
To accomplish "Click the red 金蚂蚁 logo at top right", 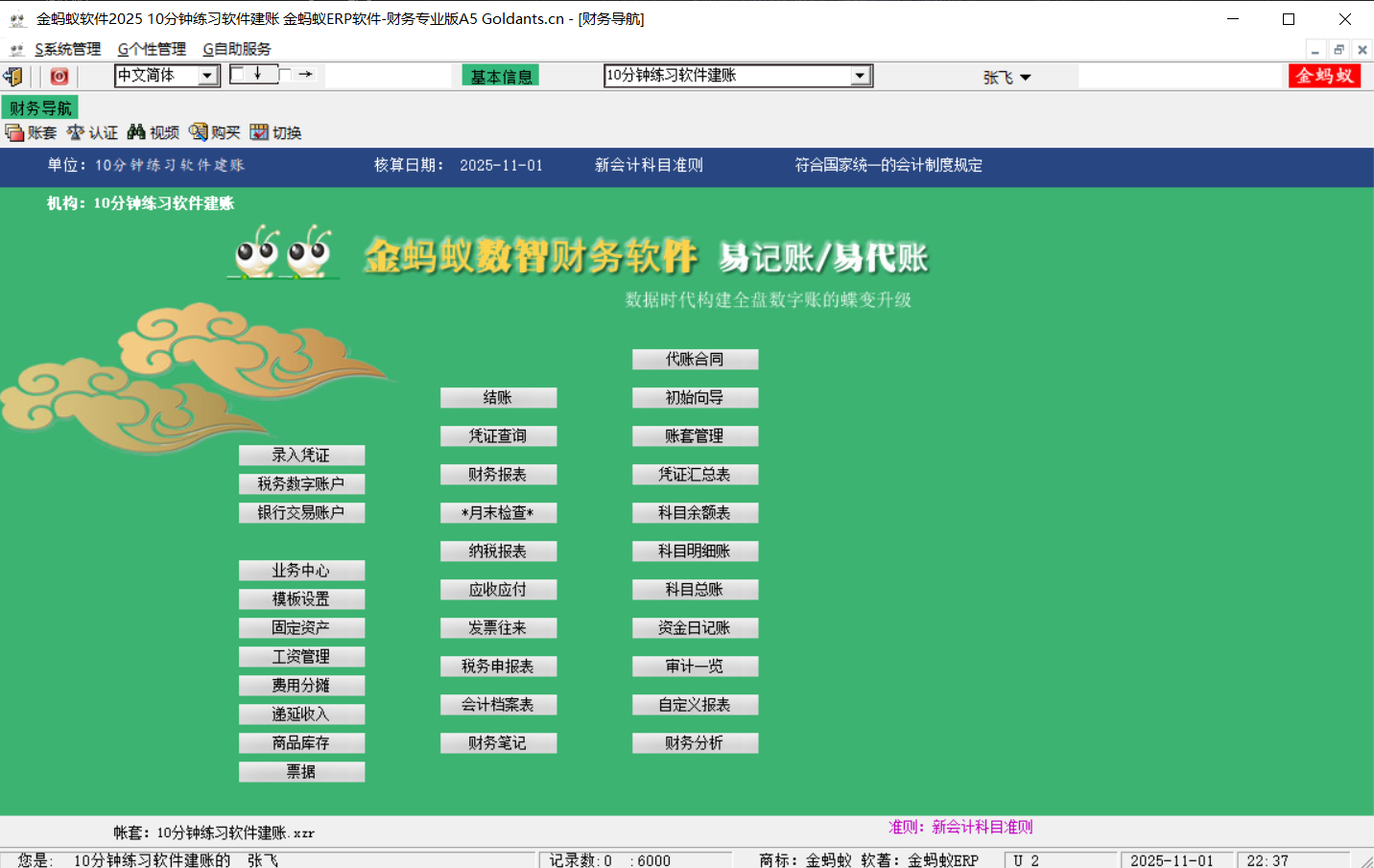I will pos(1324,76).
